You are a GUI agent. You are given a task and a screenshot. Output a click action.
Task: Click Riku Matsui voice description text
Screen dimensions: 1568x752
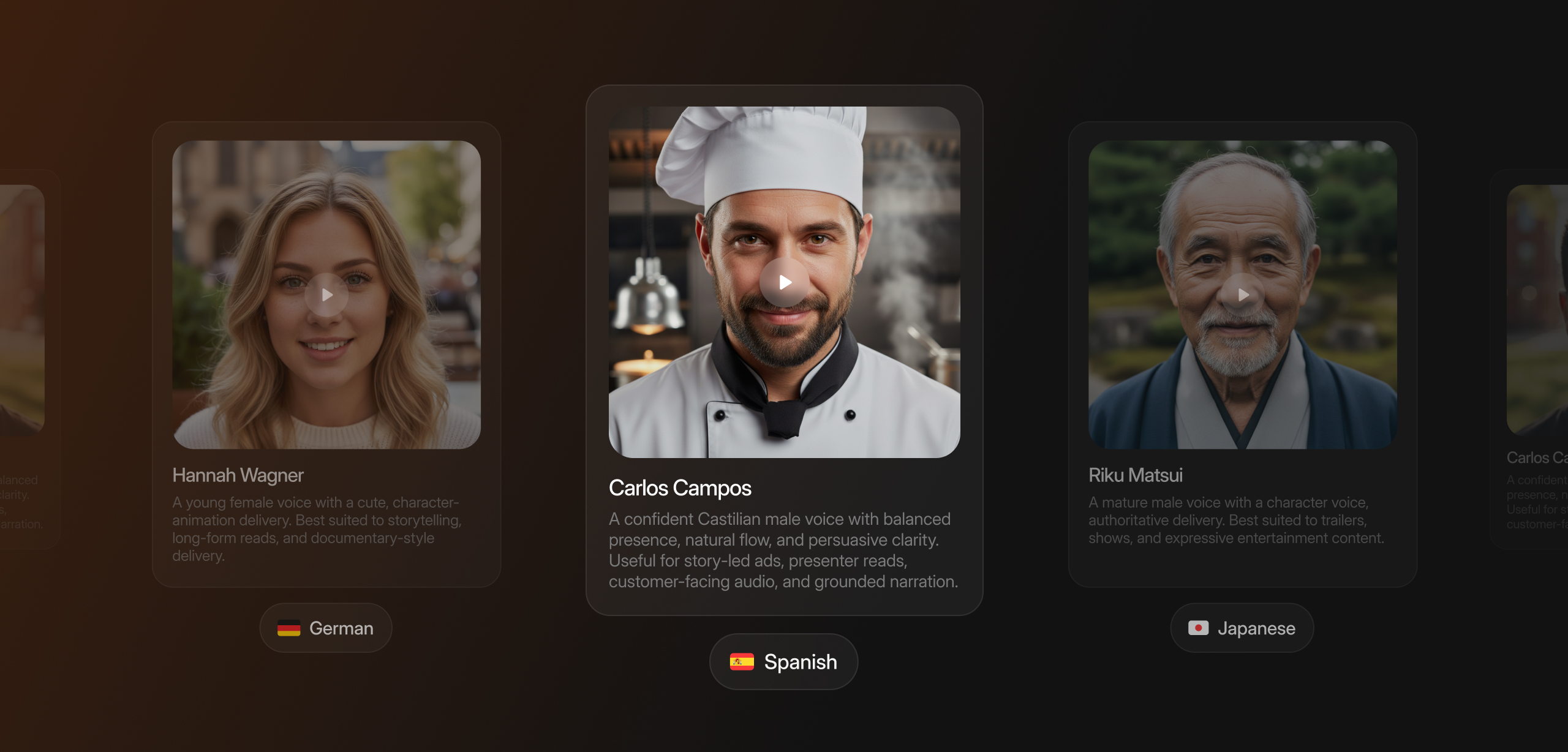(1236, 521)
